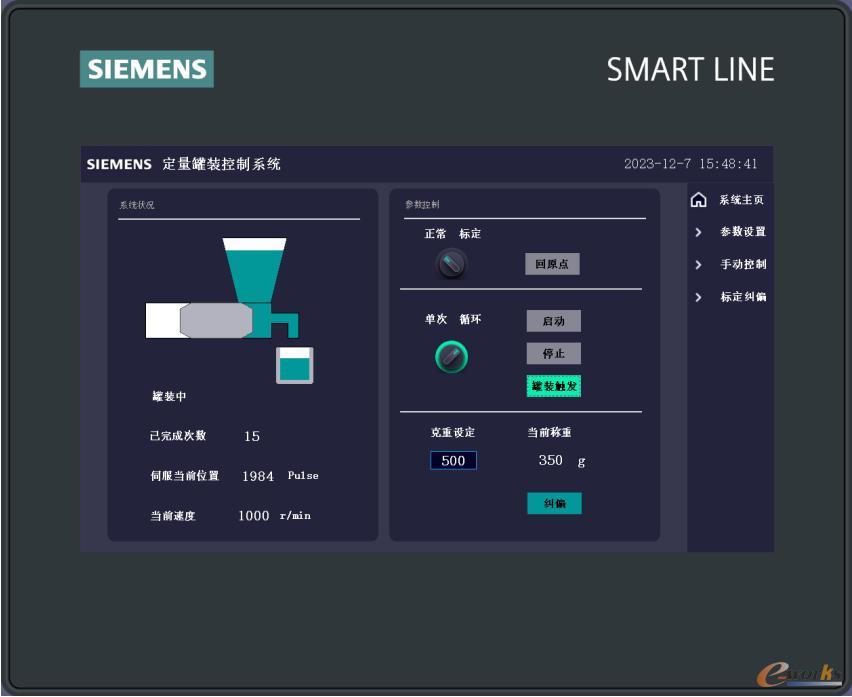Toggle the 正常/标定 rotary switch
The image size is (852, 697).
tap(451, 264)
